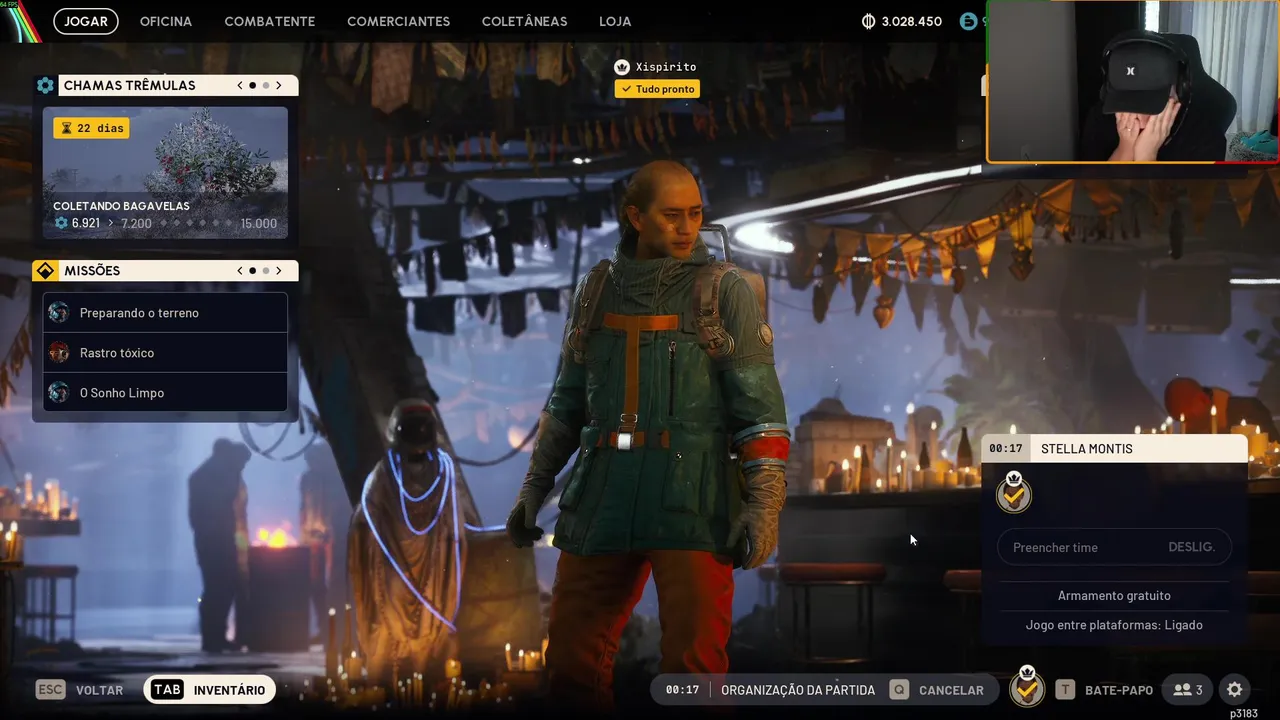The height and width of the screenshot is (720, 1280).
Task: Open mission O Sonho Limpo
Action: [x=165, y=393]
